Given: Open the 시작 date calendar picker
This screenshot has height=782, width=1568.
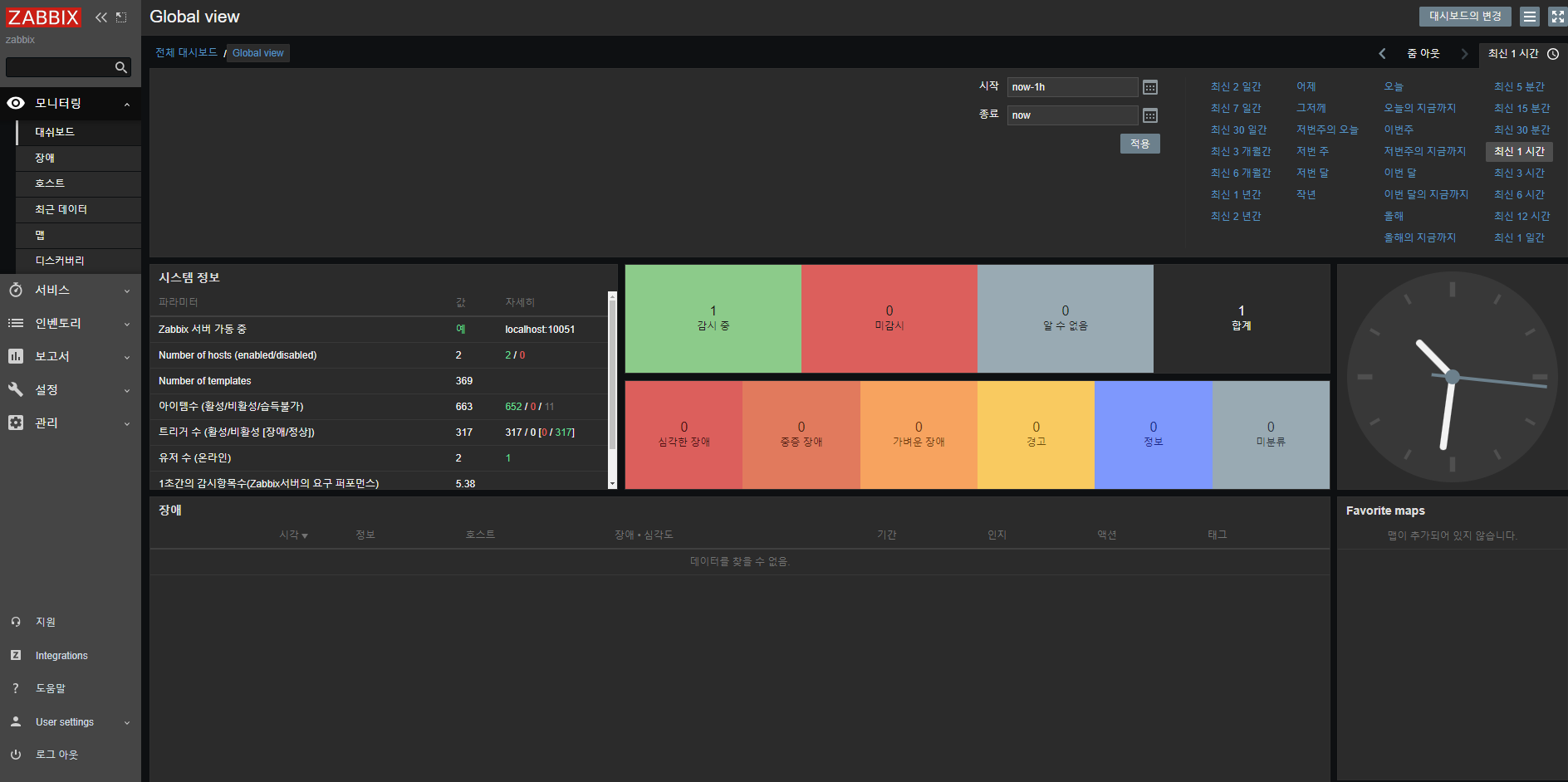Looking at the screenshot, I should point(1150,87).
